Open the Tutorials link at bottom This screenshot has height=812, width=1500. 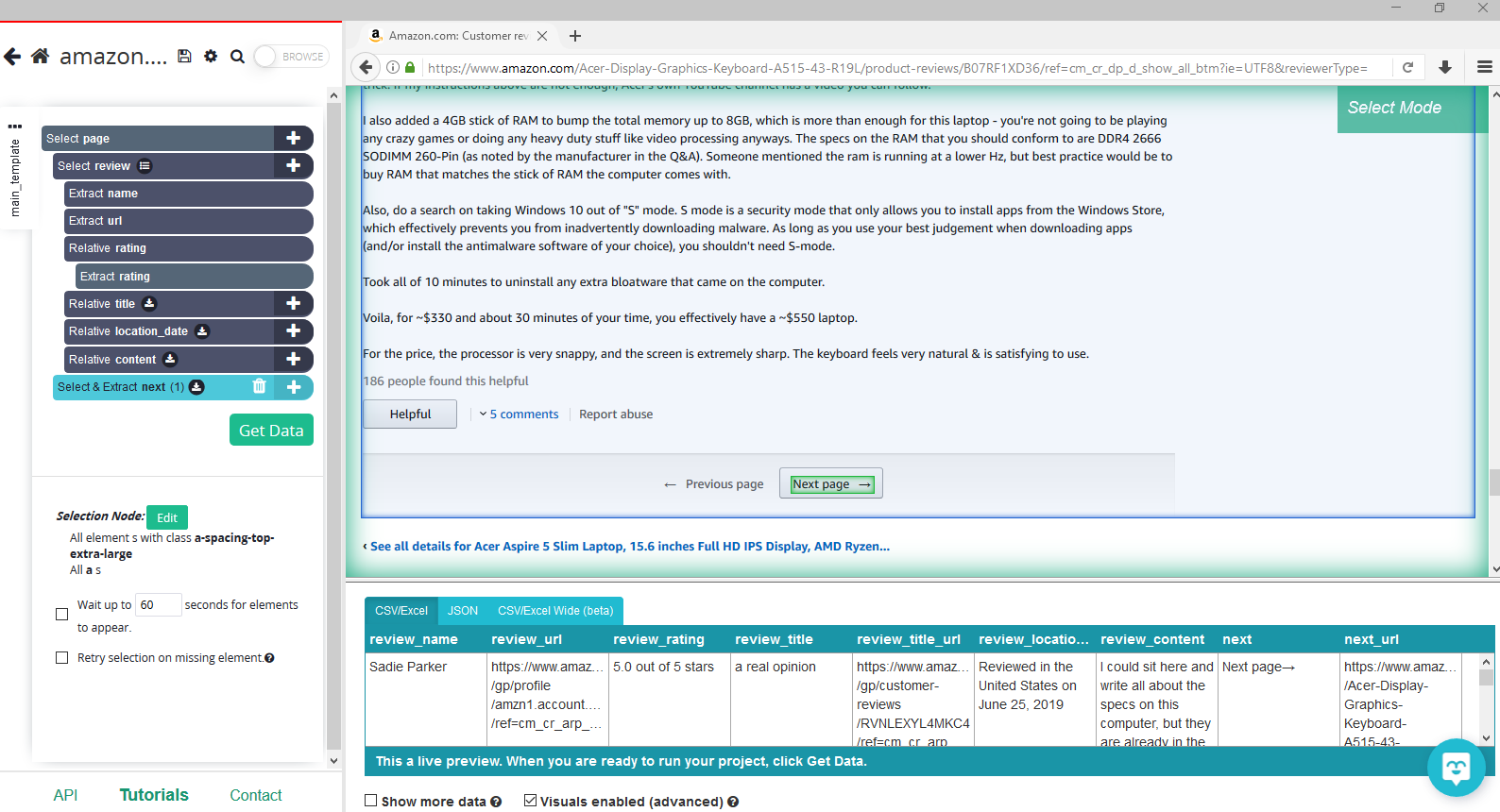(154, 795)
